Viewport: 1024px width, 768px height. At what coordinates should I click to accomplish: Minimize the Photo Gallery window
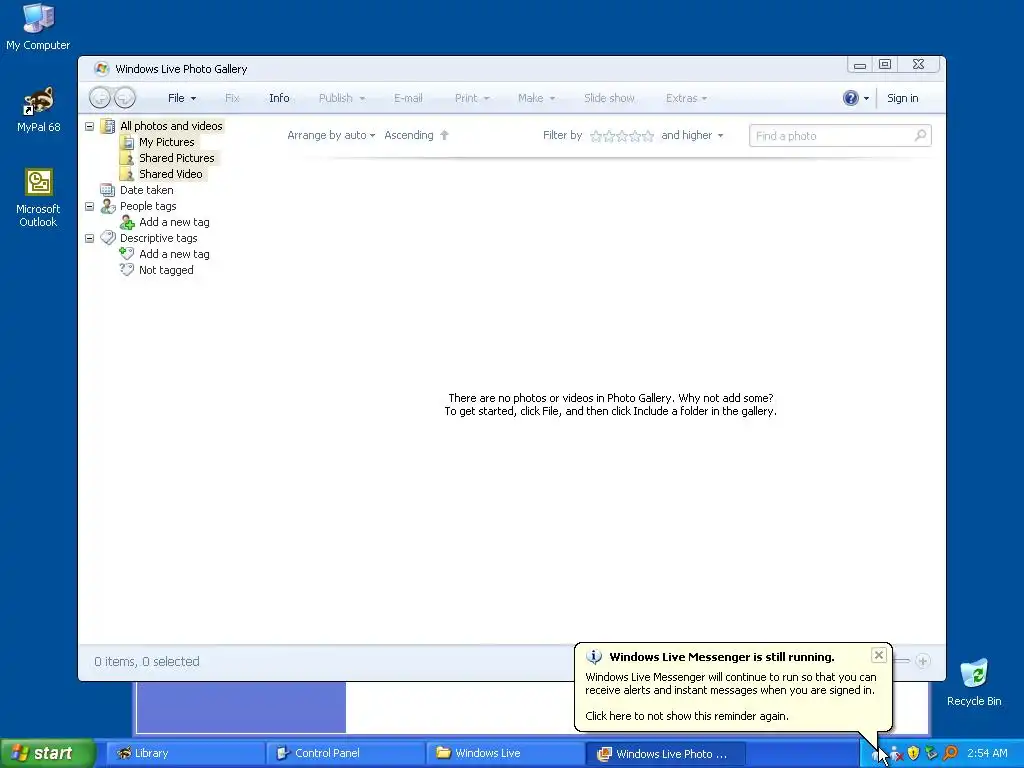pos(859,64)
